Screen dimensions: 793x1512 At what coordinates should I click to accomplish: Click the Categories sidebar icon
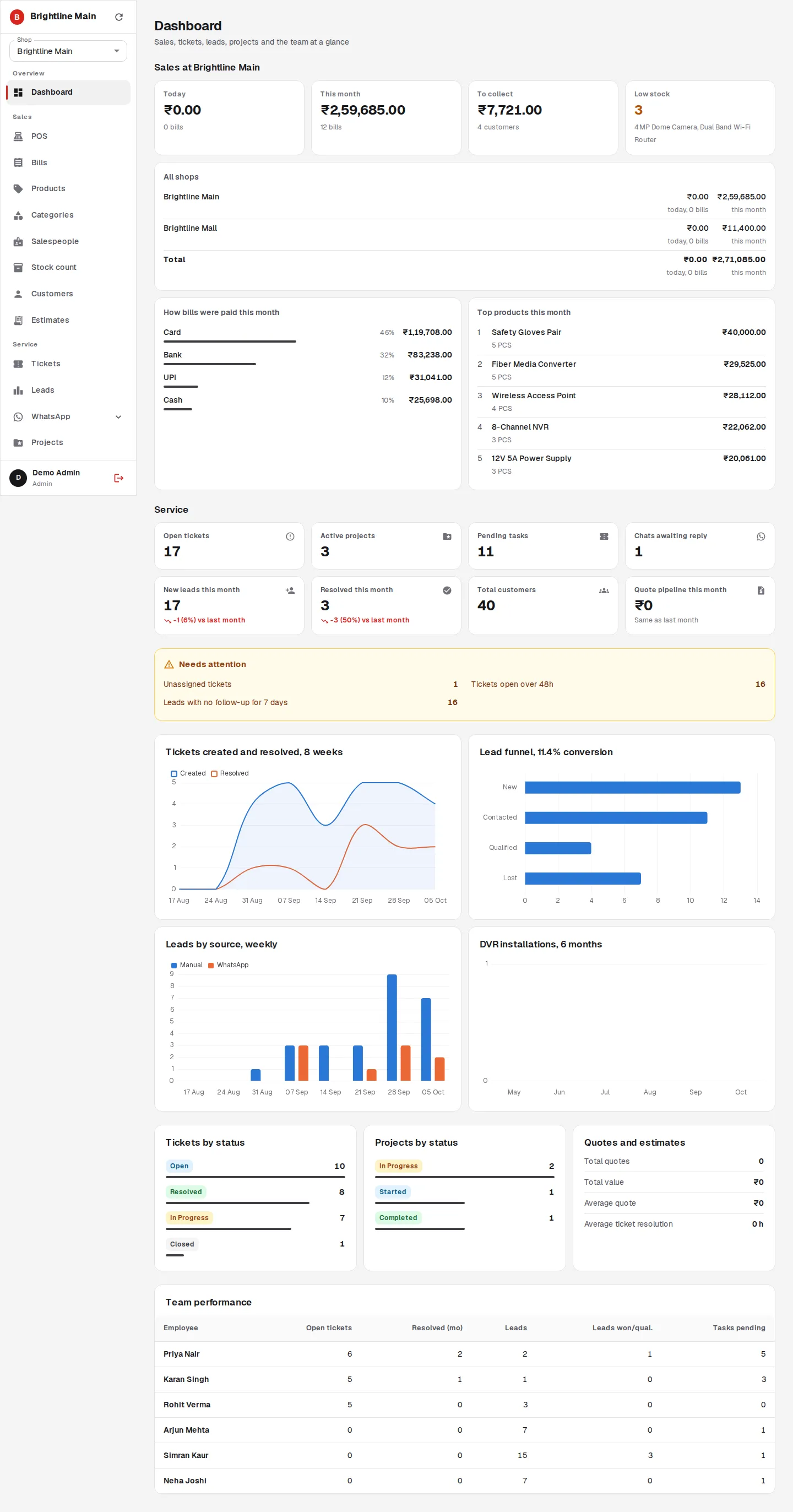tap(18, 215)
